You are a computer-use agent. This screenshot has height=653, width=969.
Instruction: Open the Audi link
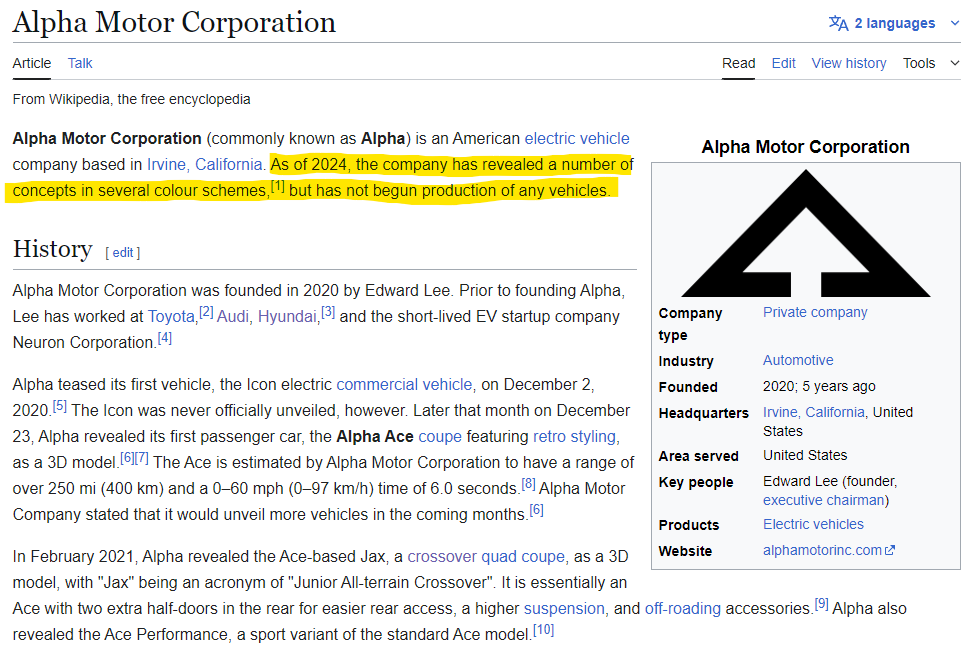click(233, 316)
